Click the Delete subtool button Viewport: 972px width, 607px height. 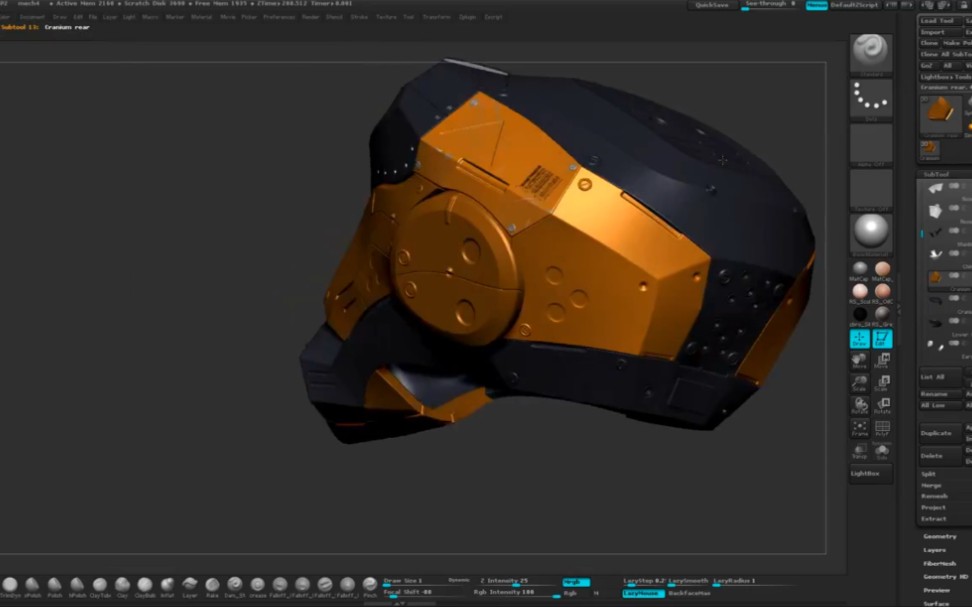(940, 456)
